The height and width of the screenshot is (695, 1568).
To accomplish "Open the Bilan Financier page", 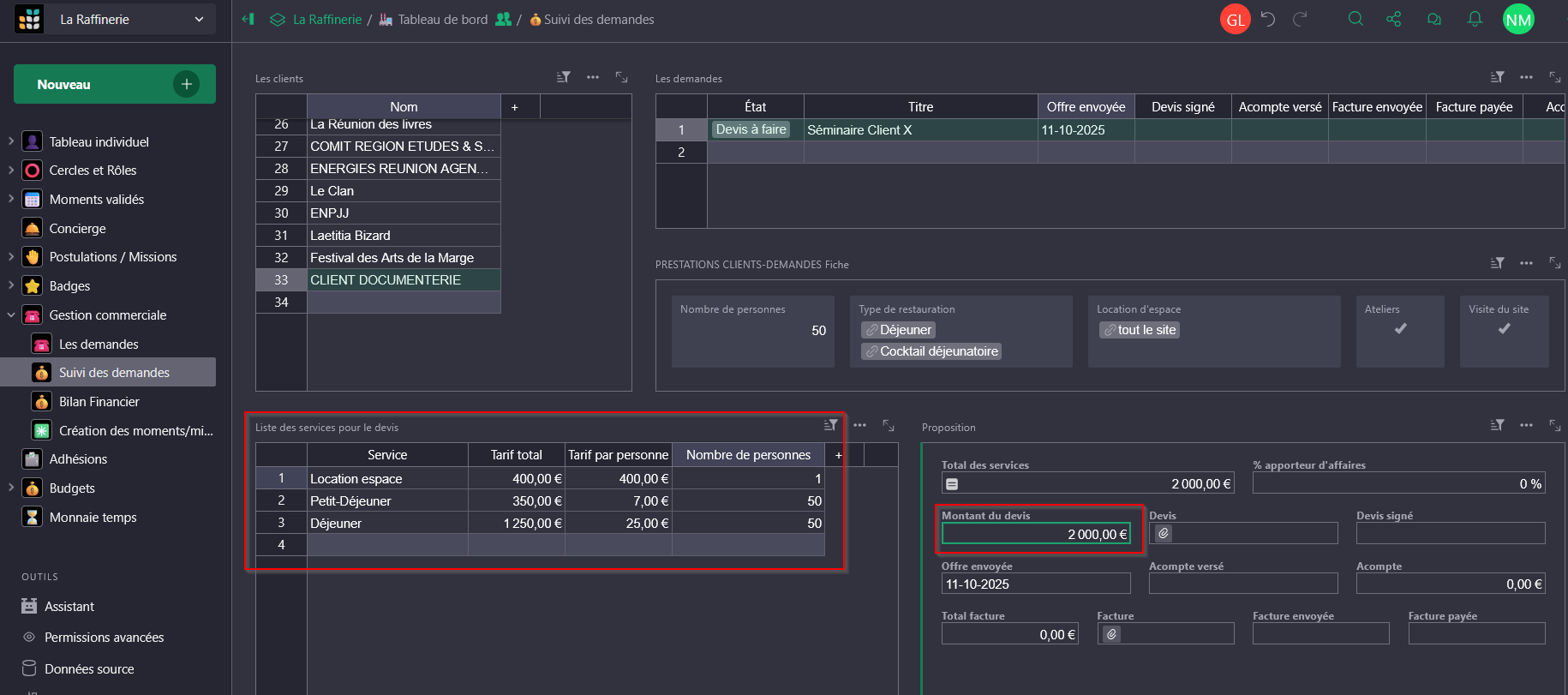I will 99,402.
